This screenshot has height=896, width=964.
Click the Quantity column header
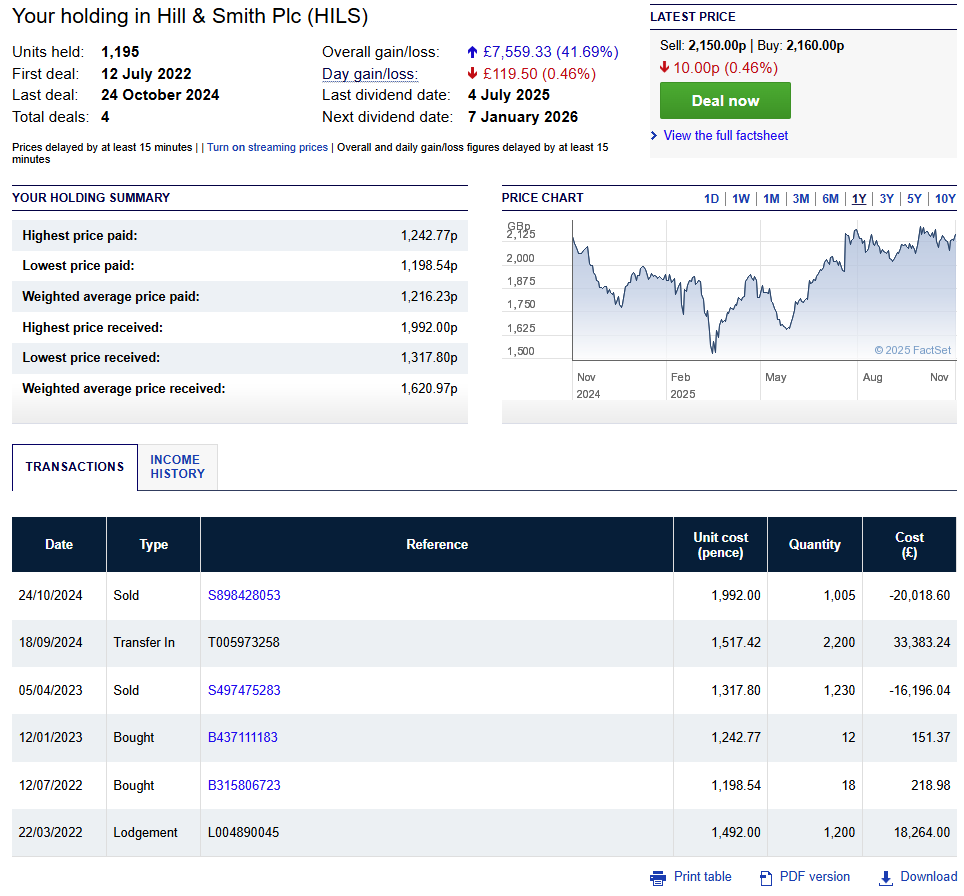[814, 545]
